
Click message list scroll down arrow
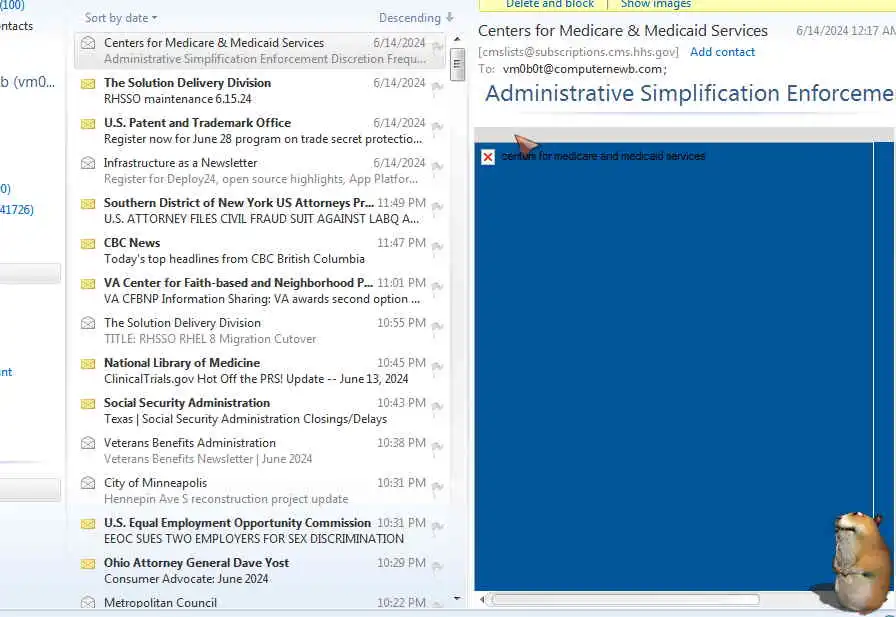tap(457, 598)
